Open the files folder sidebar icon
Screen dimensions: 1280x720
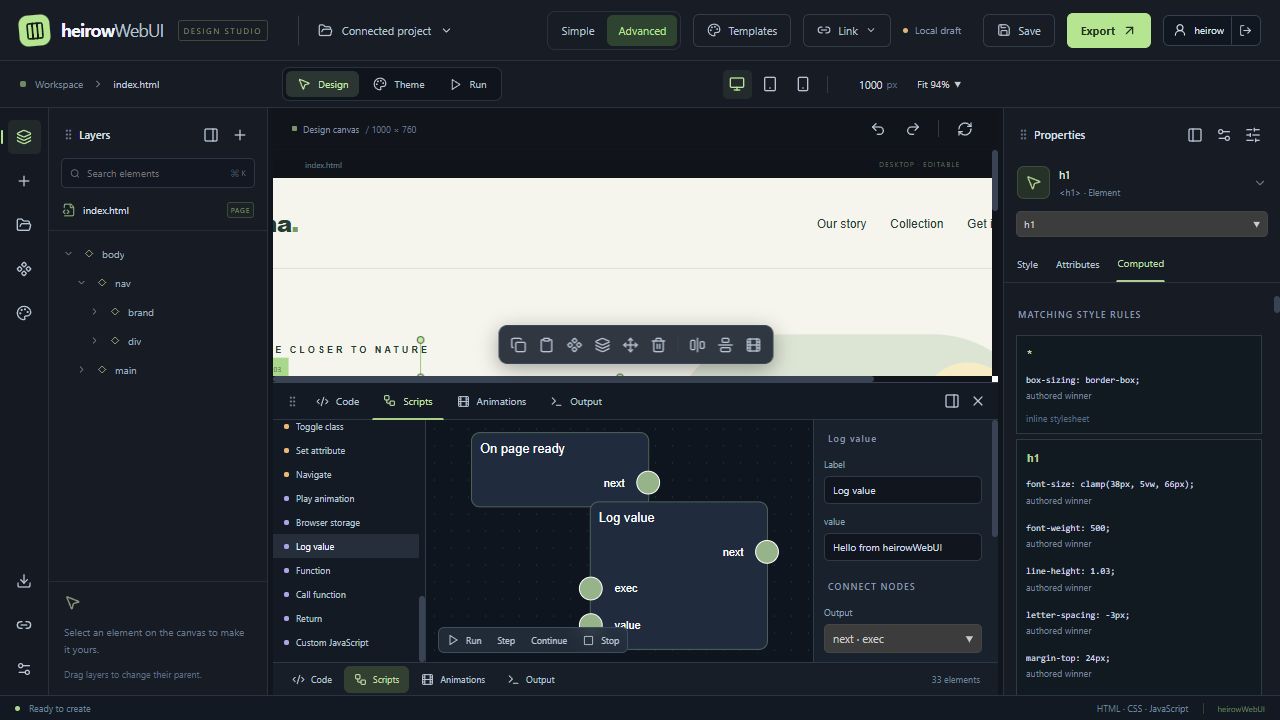(24, 225)
